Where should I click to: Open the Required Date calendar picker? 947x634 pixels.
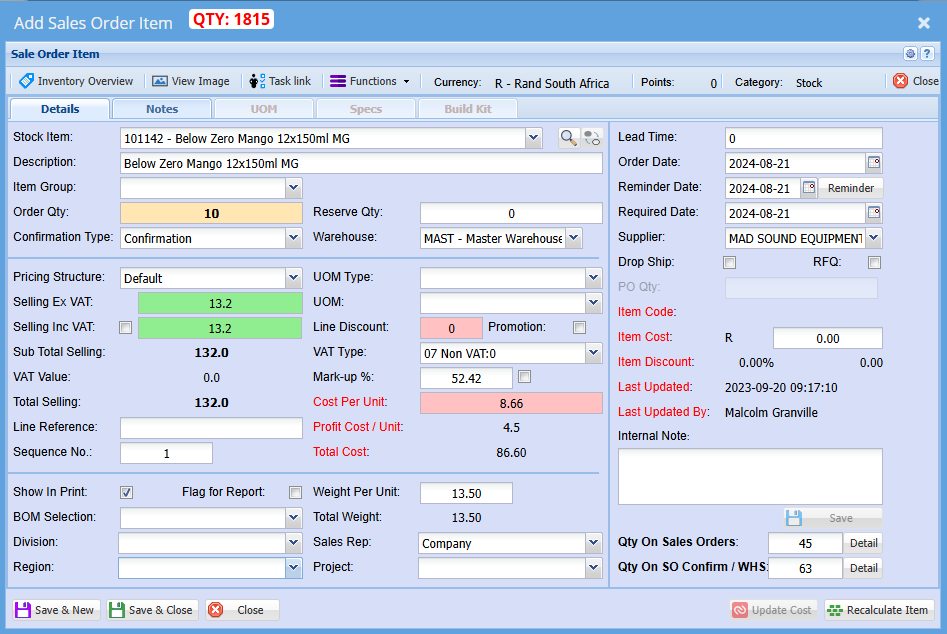click(873, 213)
